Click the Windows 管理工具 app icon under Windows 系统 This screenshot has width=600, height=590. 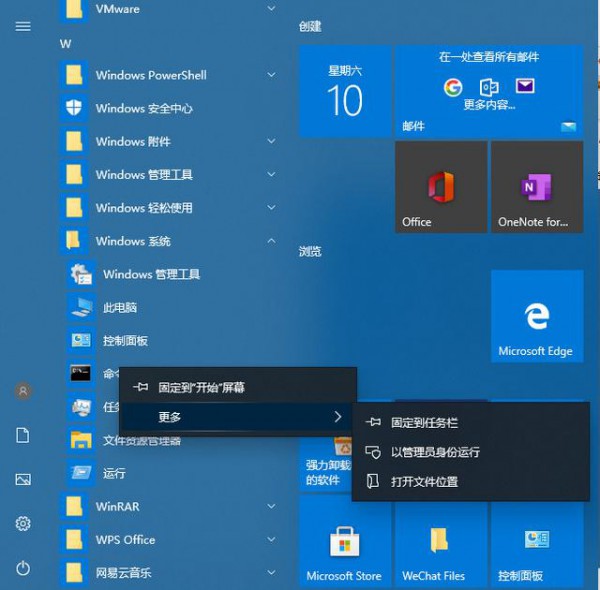81,274
